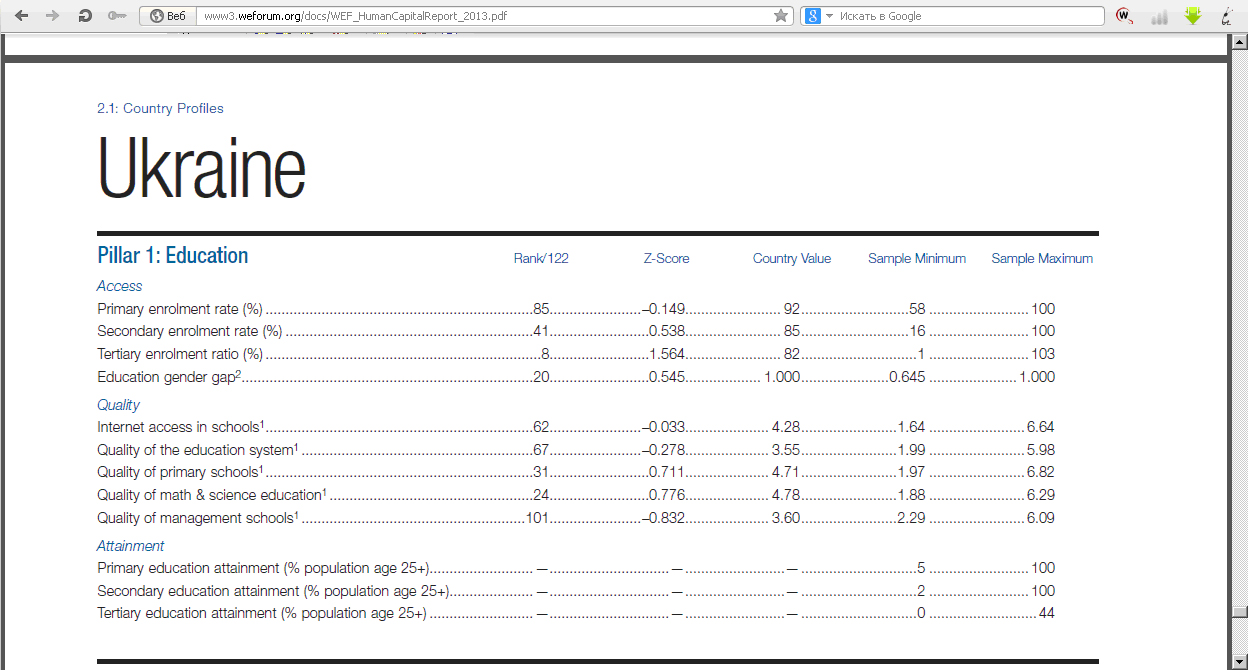The width and height of the screenshot is (1248, 670).
Task: Click the Ukraine page title
Action: coord(201,170)
